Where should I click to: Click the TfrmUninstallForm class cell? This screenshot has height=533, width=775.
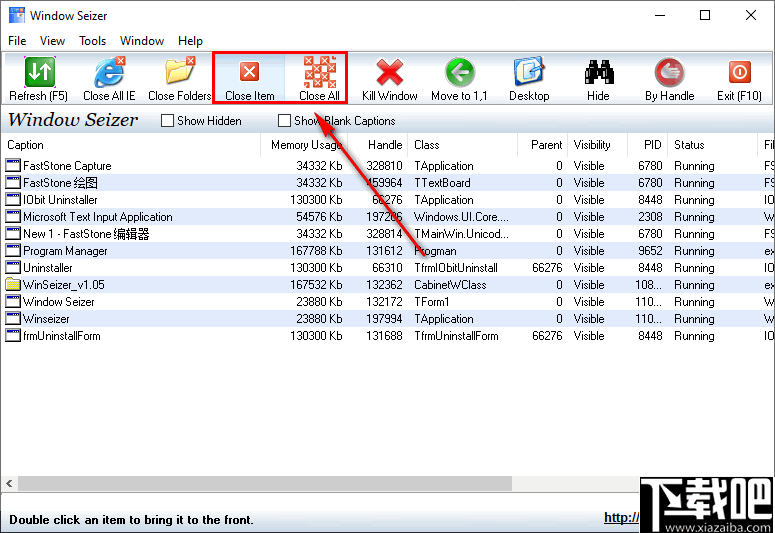(456, 336)
